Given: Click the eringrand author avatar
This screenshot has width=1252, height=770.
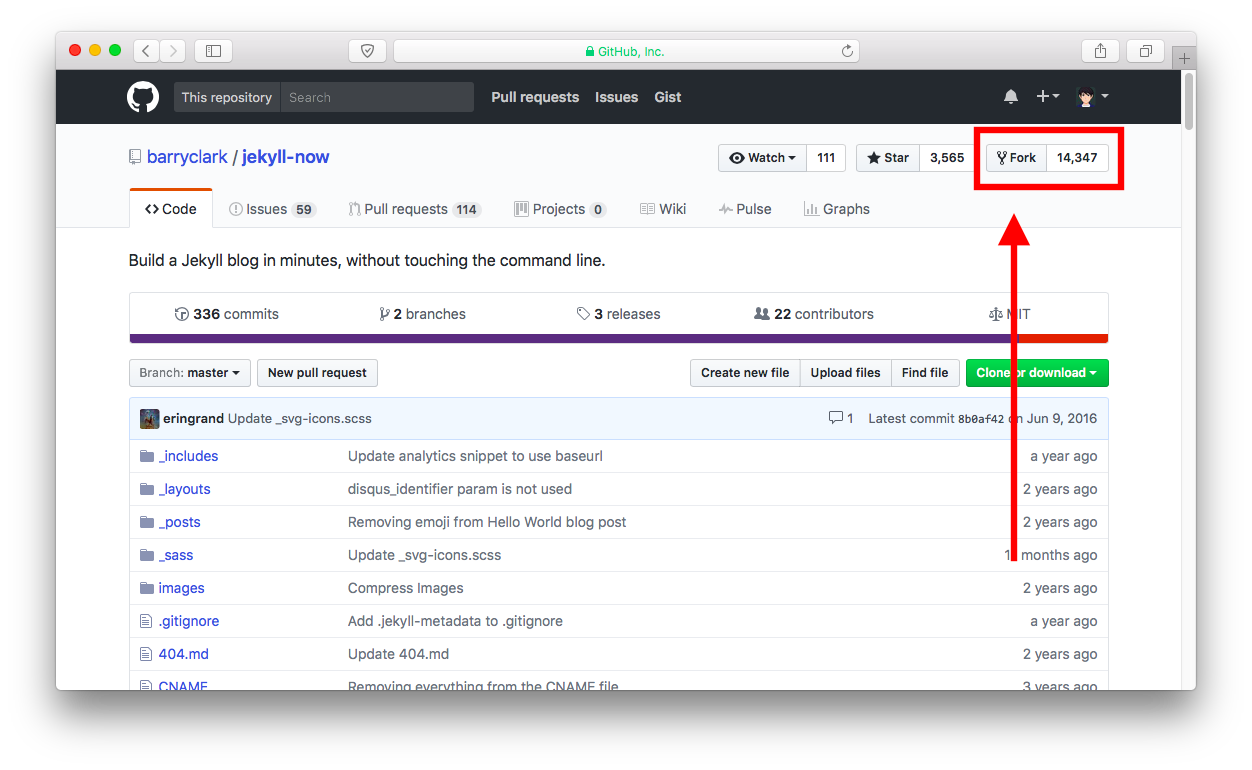Looking at the screenshot, I should (x=150, y=419).
